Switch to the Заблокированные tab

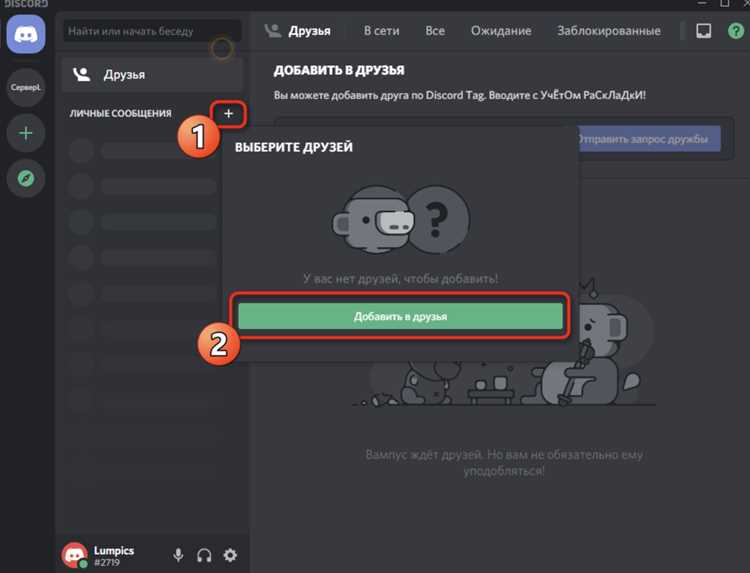(609, 31)
